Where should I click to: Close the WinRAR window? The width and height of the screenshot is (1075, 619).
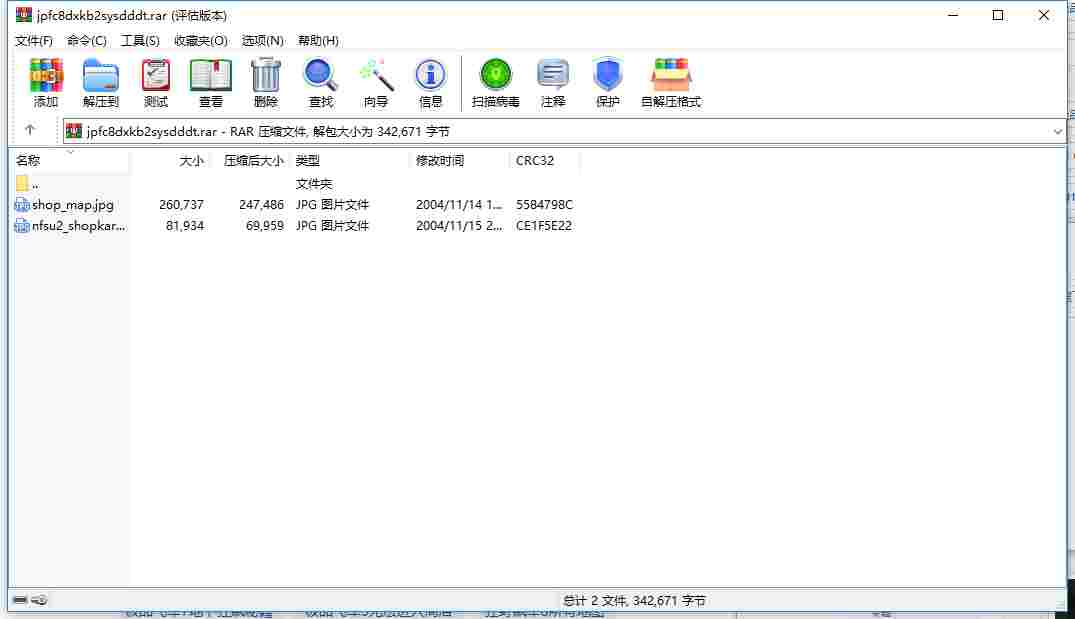tap(1043, 15)
